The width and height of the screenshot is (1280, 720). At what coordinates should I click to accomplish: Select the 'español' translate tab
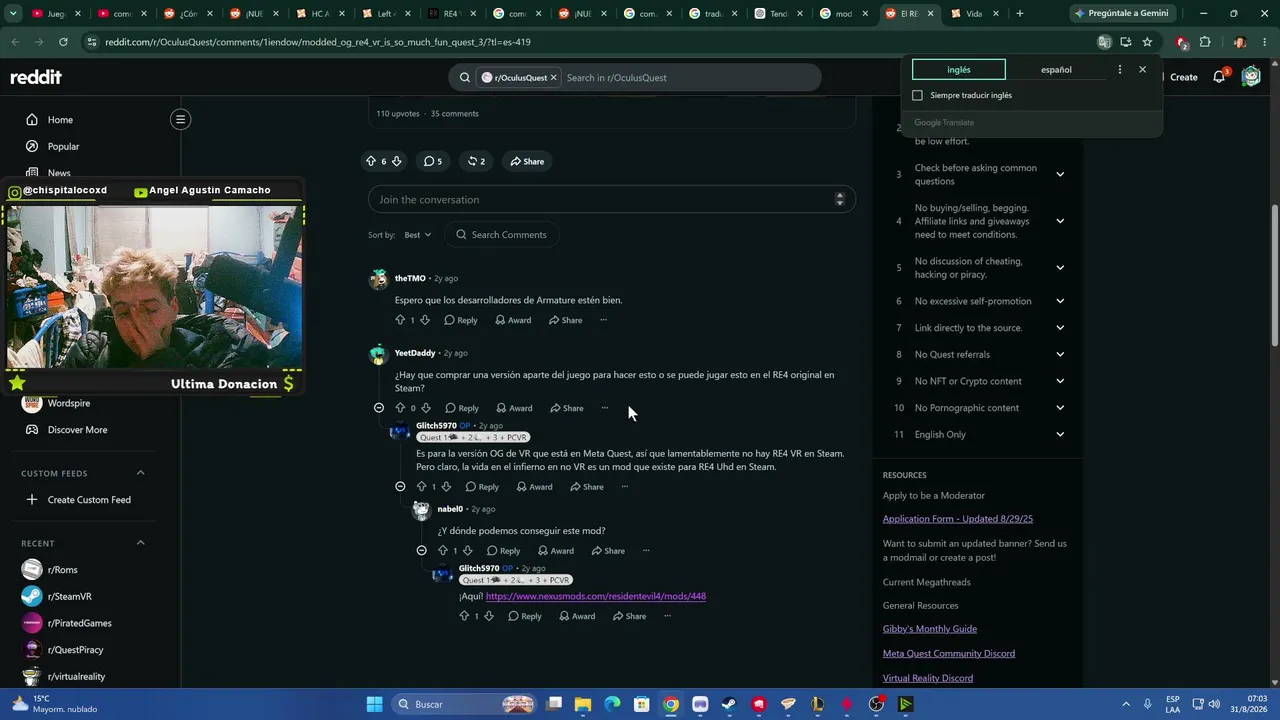pos(1056,70)
